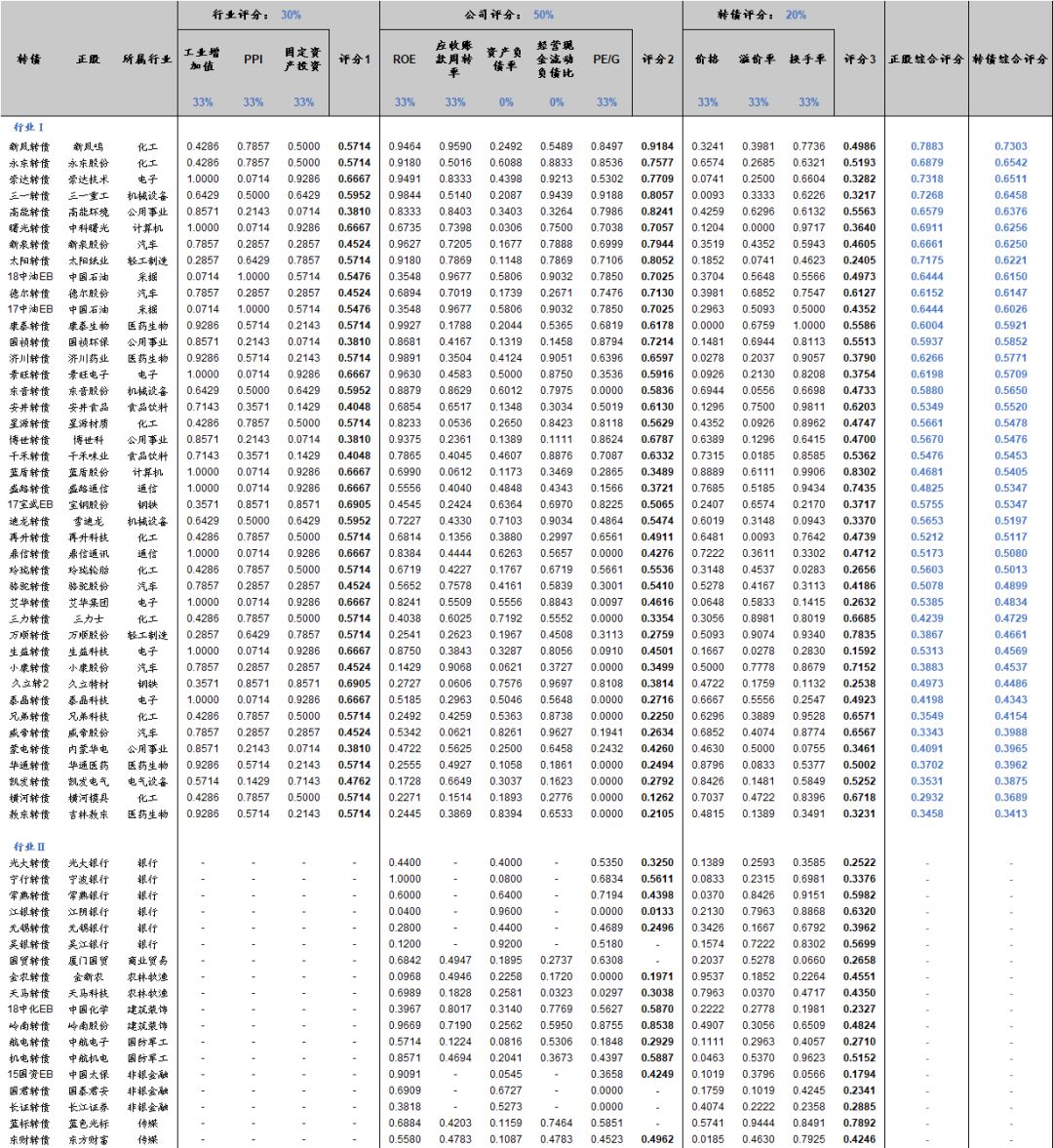Click the 溢价率 column header
This screenshot has width=1053, height=1148.
tap(758, 59)
